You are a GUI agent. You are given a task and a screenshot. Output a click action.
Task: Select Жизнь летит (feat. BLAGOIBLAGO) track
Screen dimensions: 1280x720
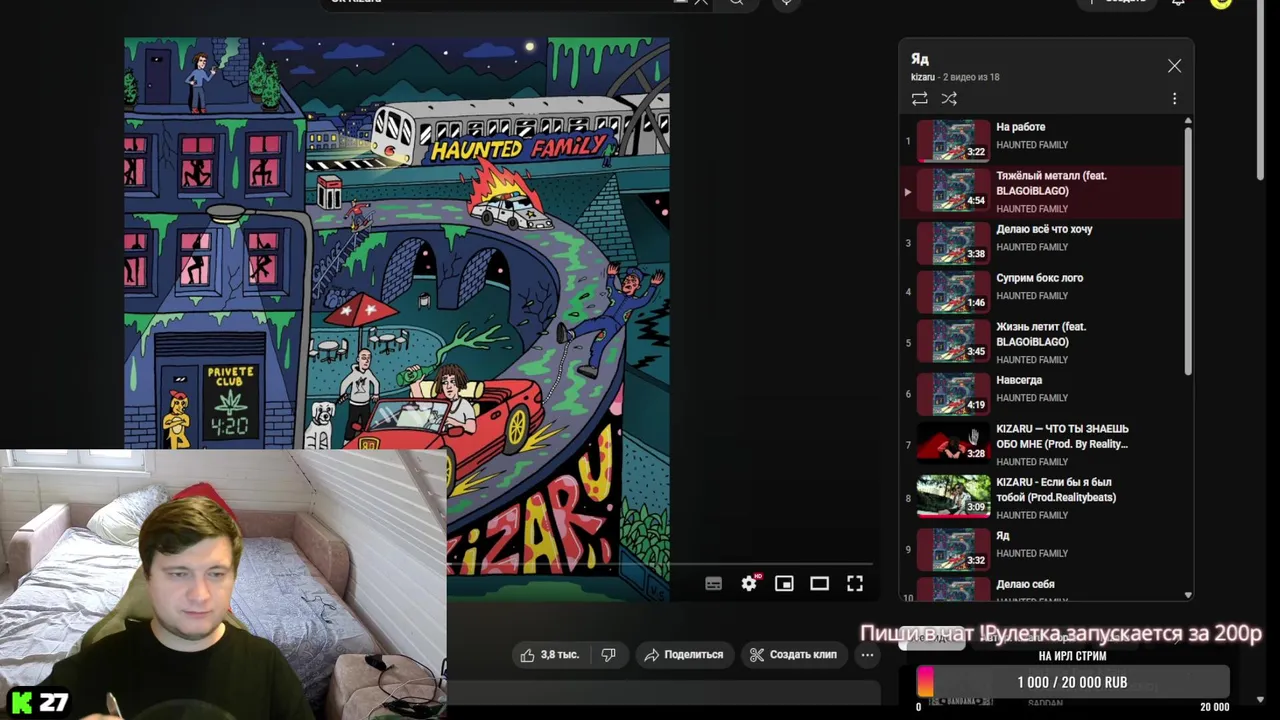point(1041,343)
